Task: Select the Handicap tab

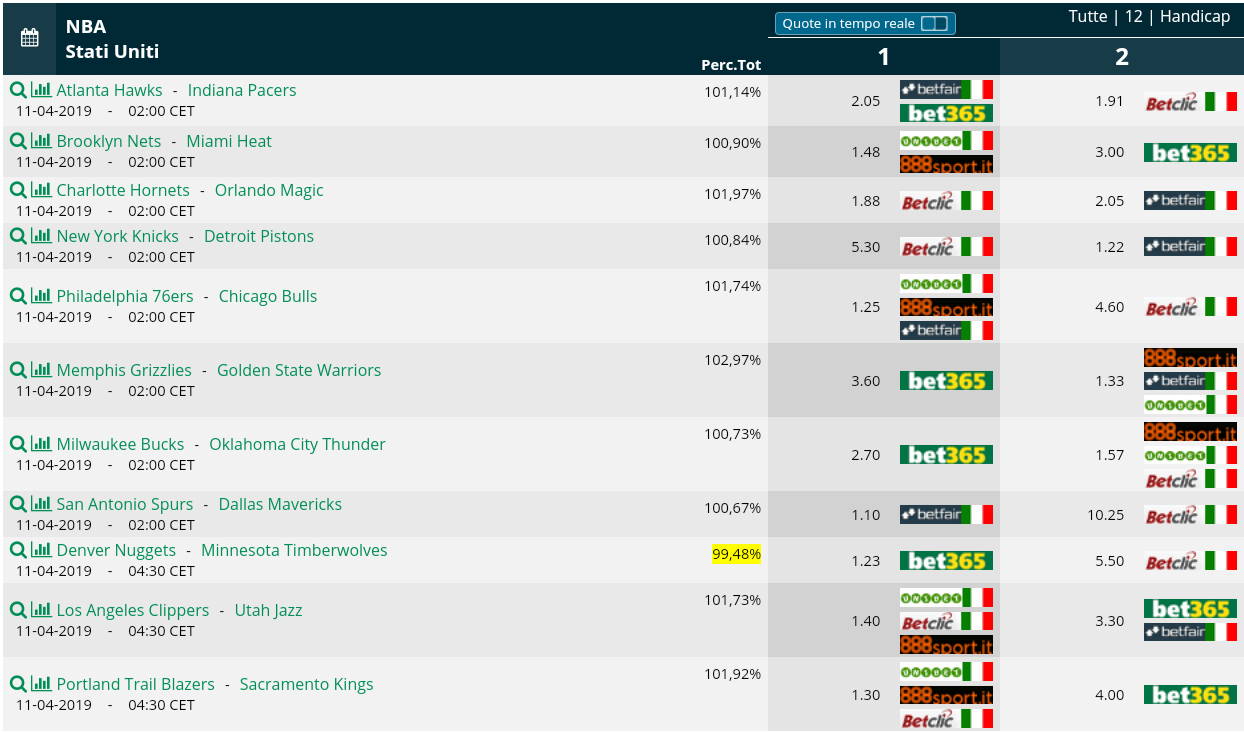Action: tap(1195, 16)
